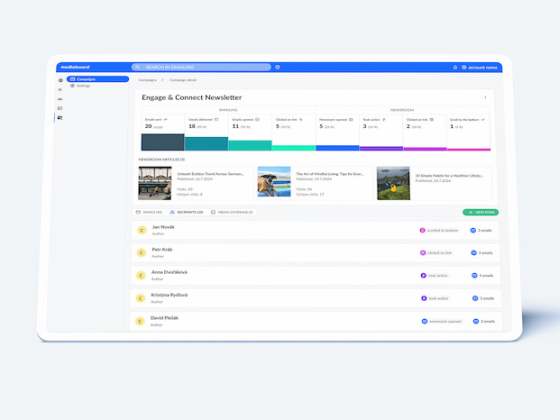Go to Campaigns in the breadcrumb
This screenshot has width=560, height=420.
pyautogui.click(x=148, y=80)
